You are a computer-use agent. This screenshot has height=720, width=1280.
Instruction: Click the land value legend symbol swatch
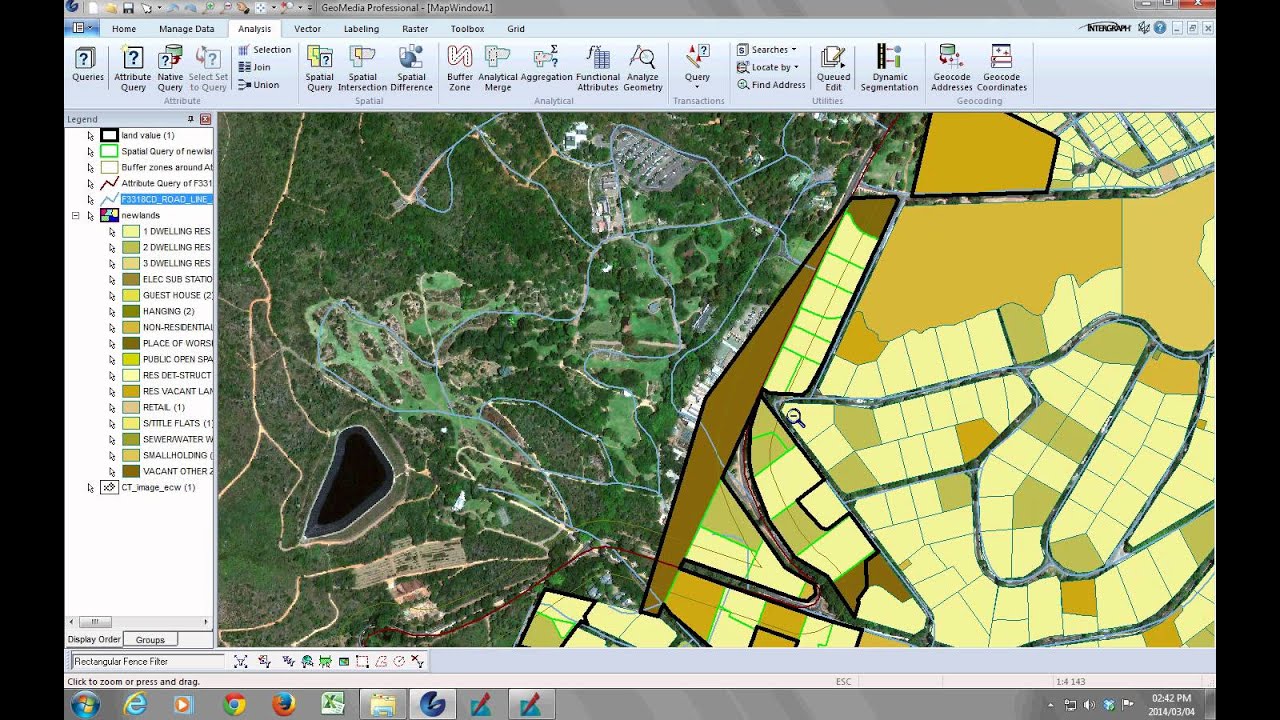(x=110, y=136)
